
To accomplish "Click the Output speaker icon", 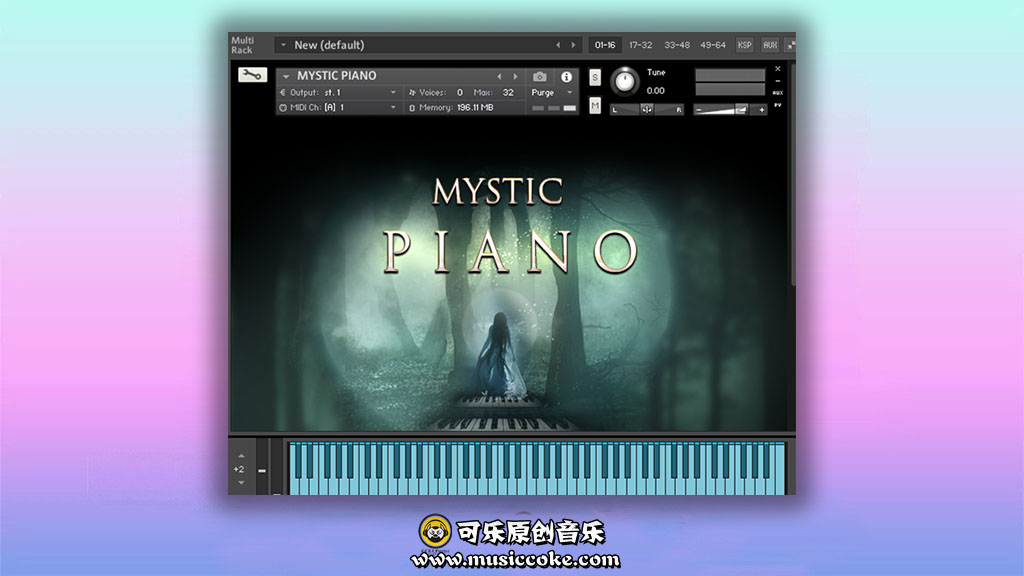I will [x=283, y=93].
